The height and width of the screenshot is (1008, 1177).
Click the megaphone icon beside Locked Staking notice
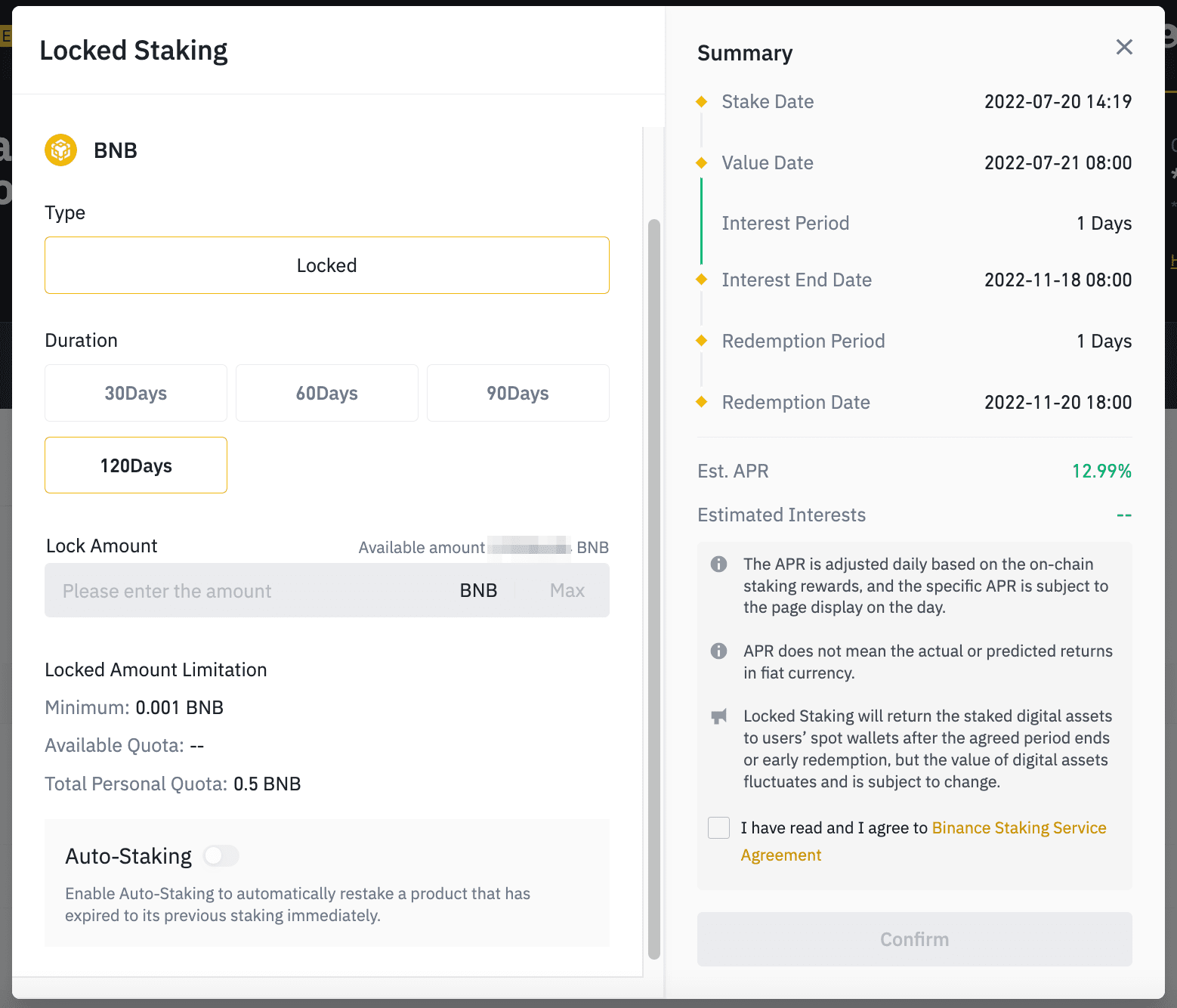719,716
